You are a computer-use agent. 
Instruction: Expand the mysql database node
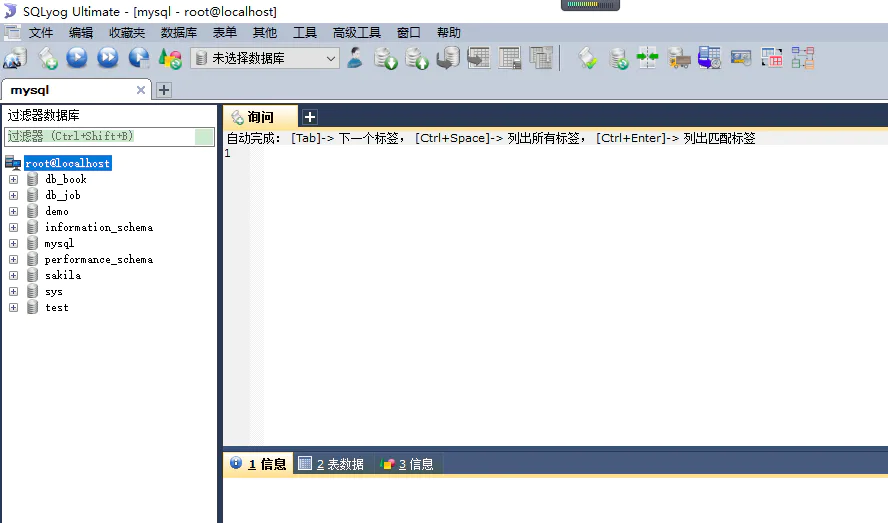click(14, 244)
